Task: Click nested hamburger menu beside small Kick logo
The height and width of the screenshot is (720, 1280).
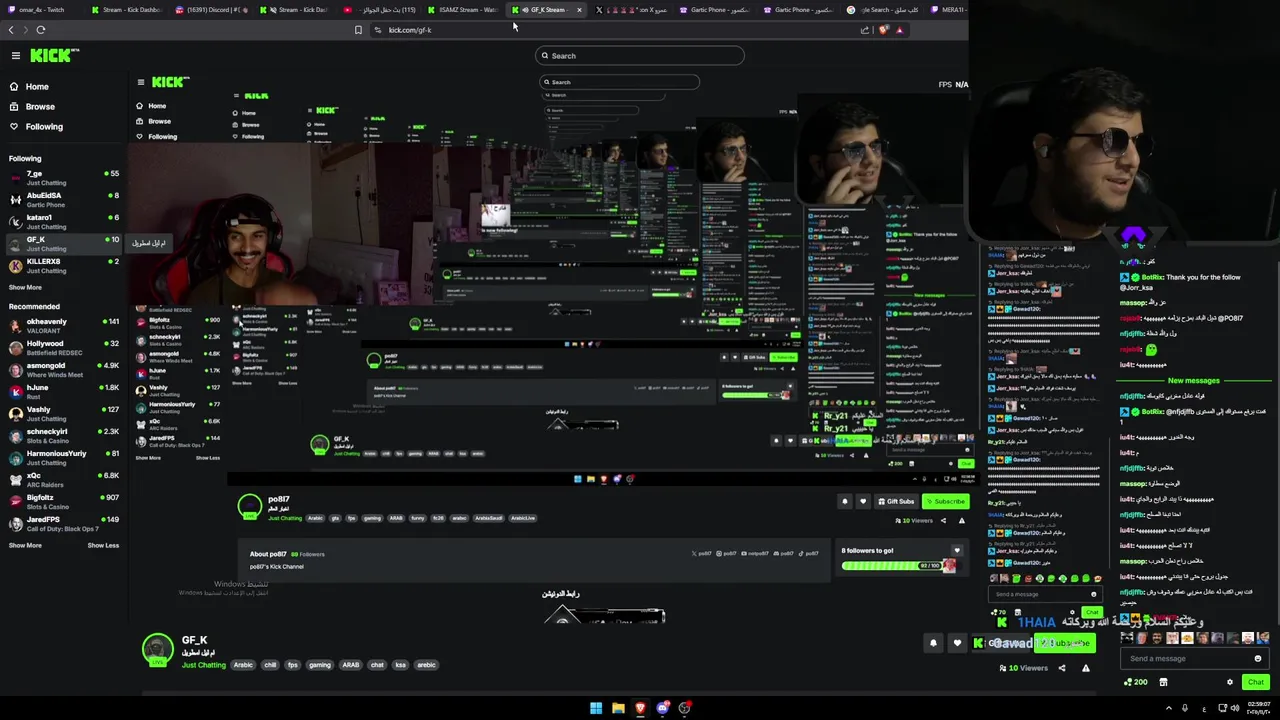Action: coord(141,83)
